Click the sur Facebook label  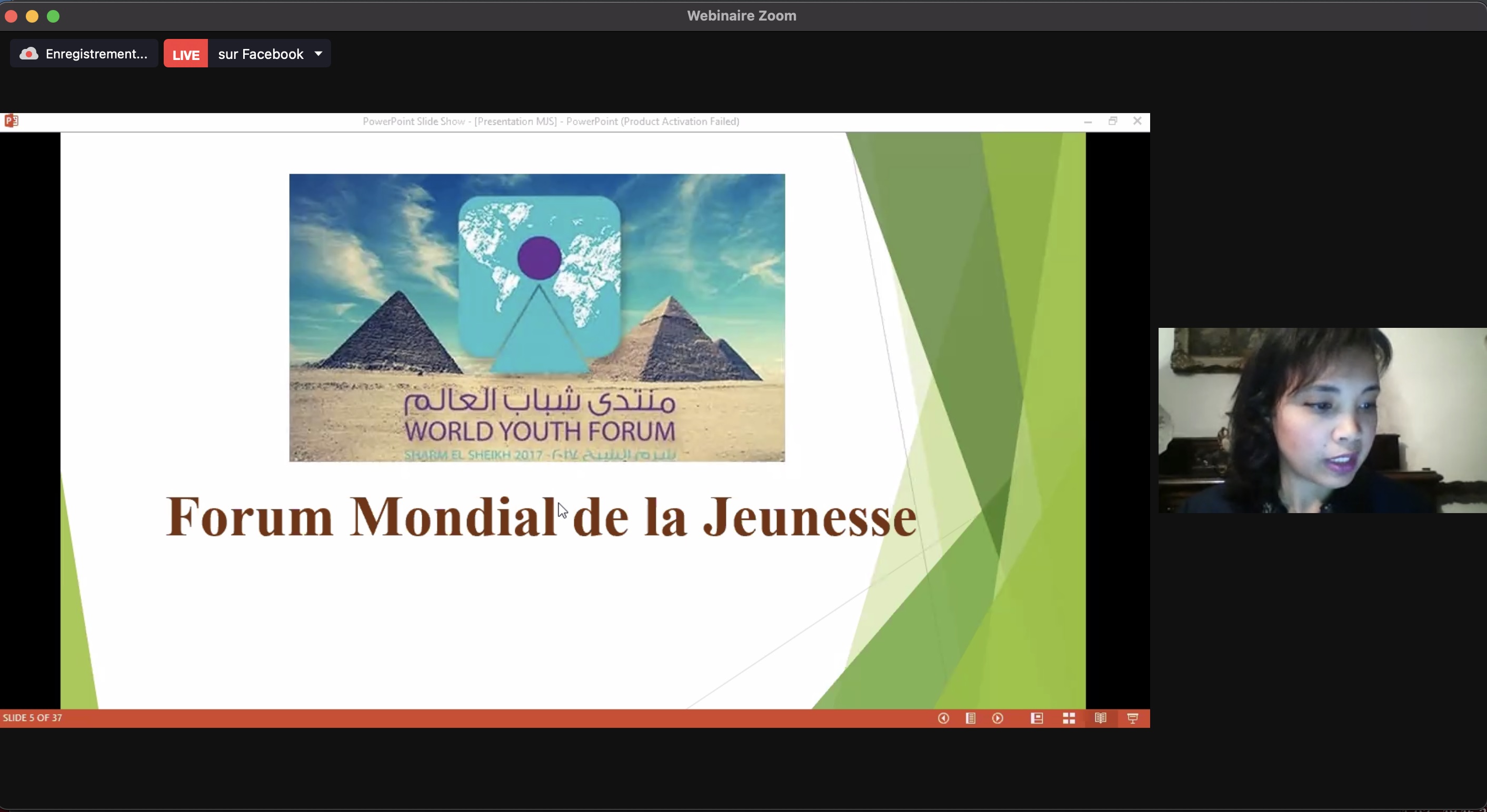[x=261, y=54]
